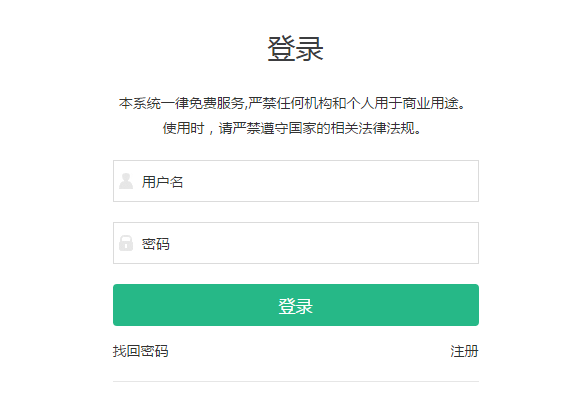Click the padlock icon in password field
The image size is (573, 410).
pyautogui.click(x=126, y=243)
